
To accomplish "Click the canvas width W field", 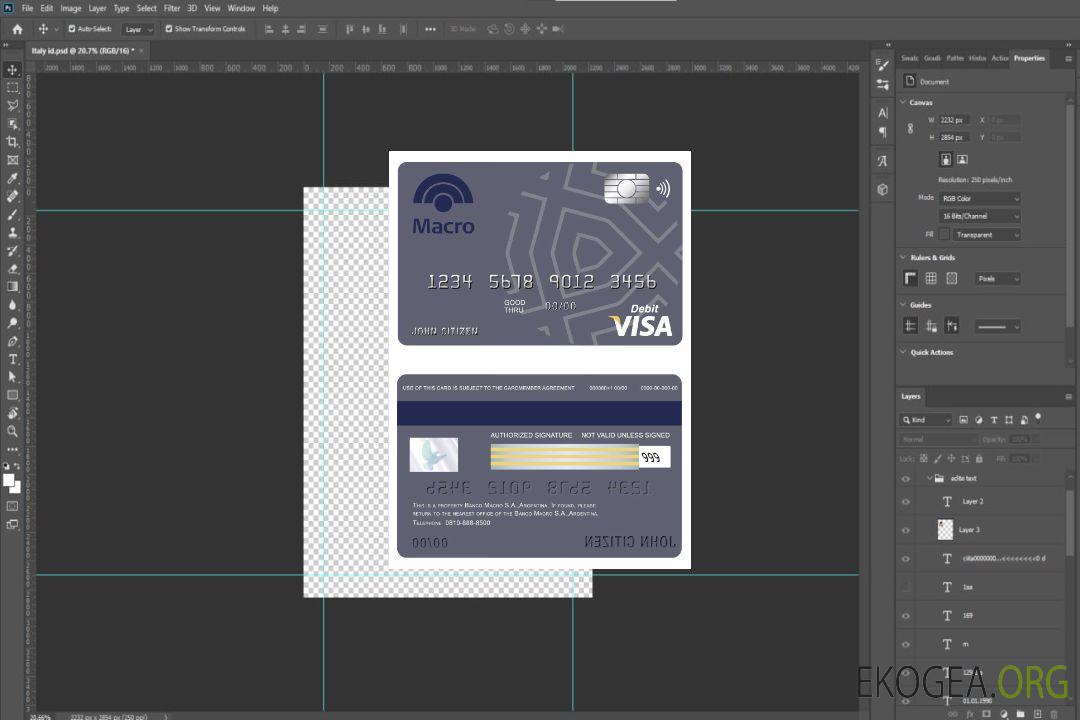I will coord(953,120).
